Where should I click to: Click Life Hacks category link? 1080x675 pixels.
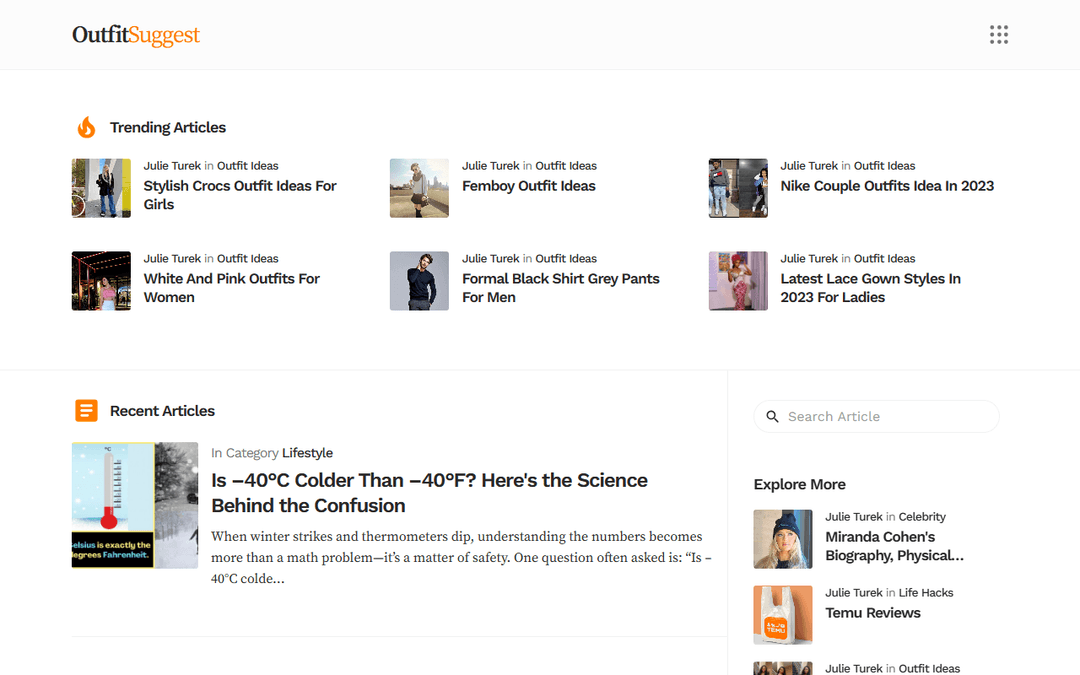[926, 592]
